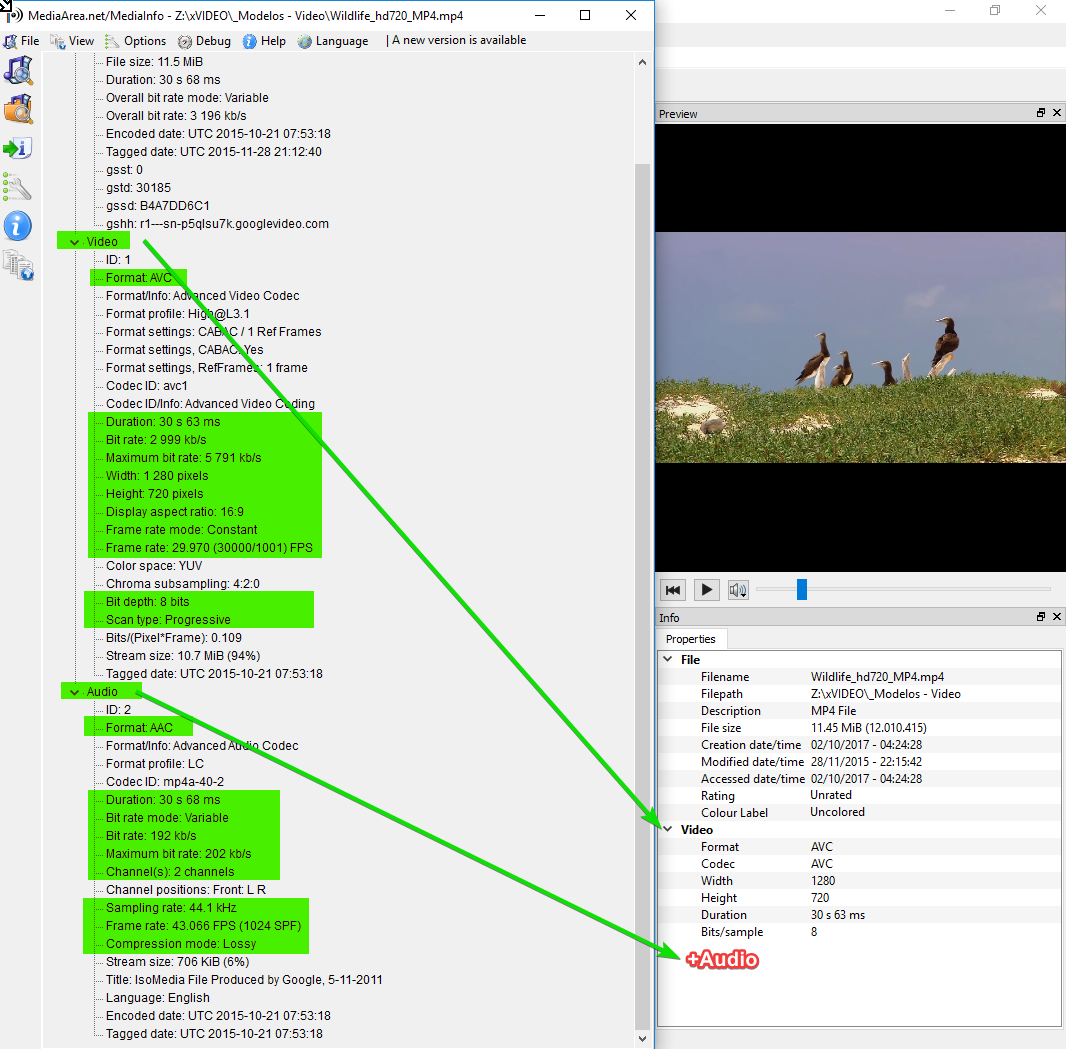
Task: Select the 'Compression mode: Lossy' row
Action: point(181,944)
